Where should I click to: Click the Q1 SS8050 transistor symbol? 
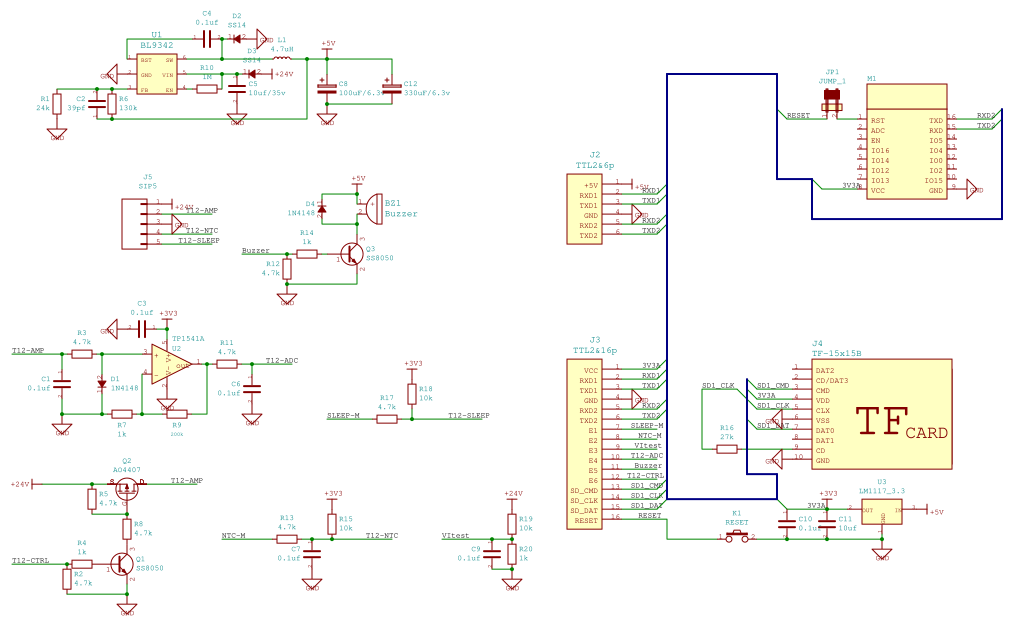point(124,565)
